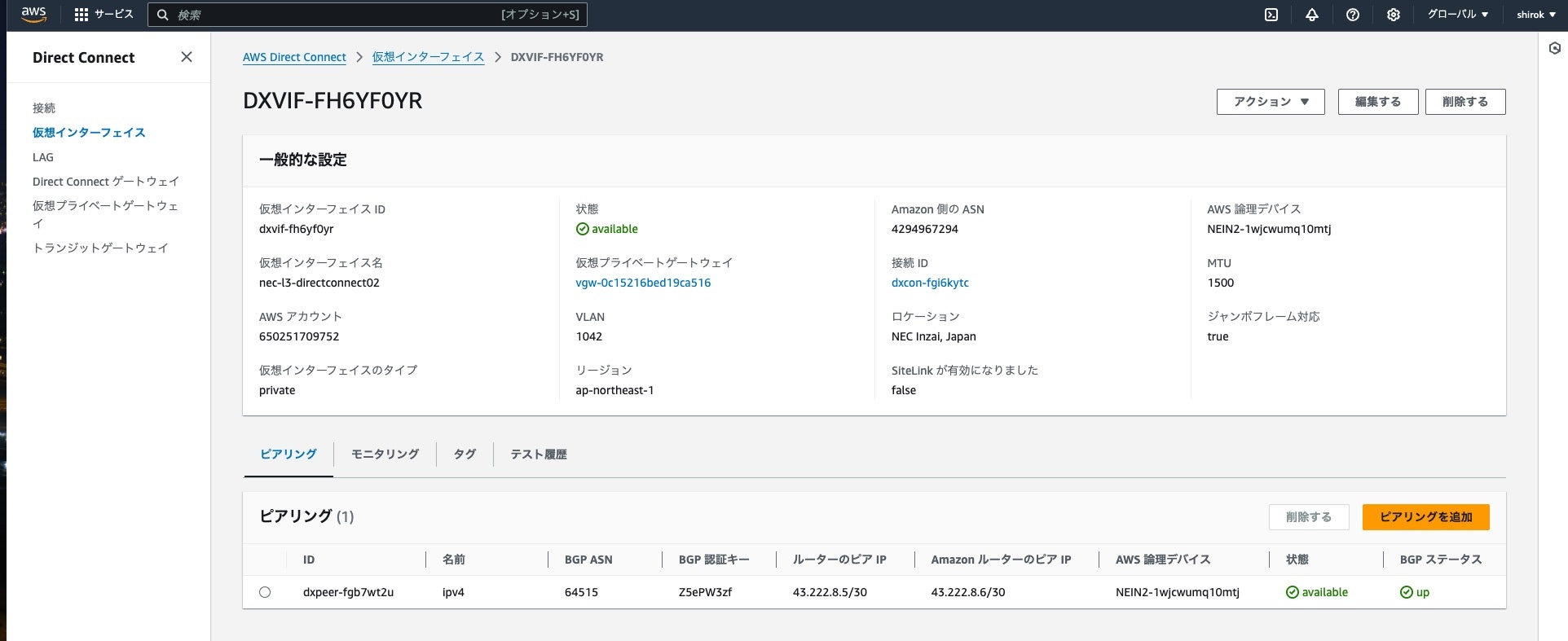This screenshot has width=1568, height=641.
Task: Select 仮想インターフェイス in the sidebar
Action: pyautogui.click(x=89, y=132)
